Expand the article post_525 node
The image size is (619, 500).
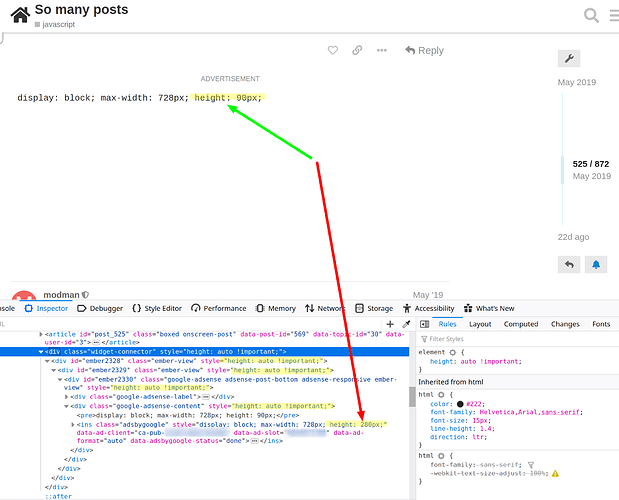[x=41, y=334]
